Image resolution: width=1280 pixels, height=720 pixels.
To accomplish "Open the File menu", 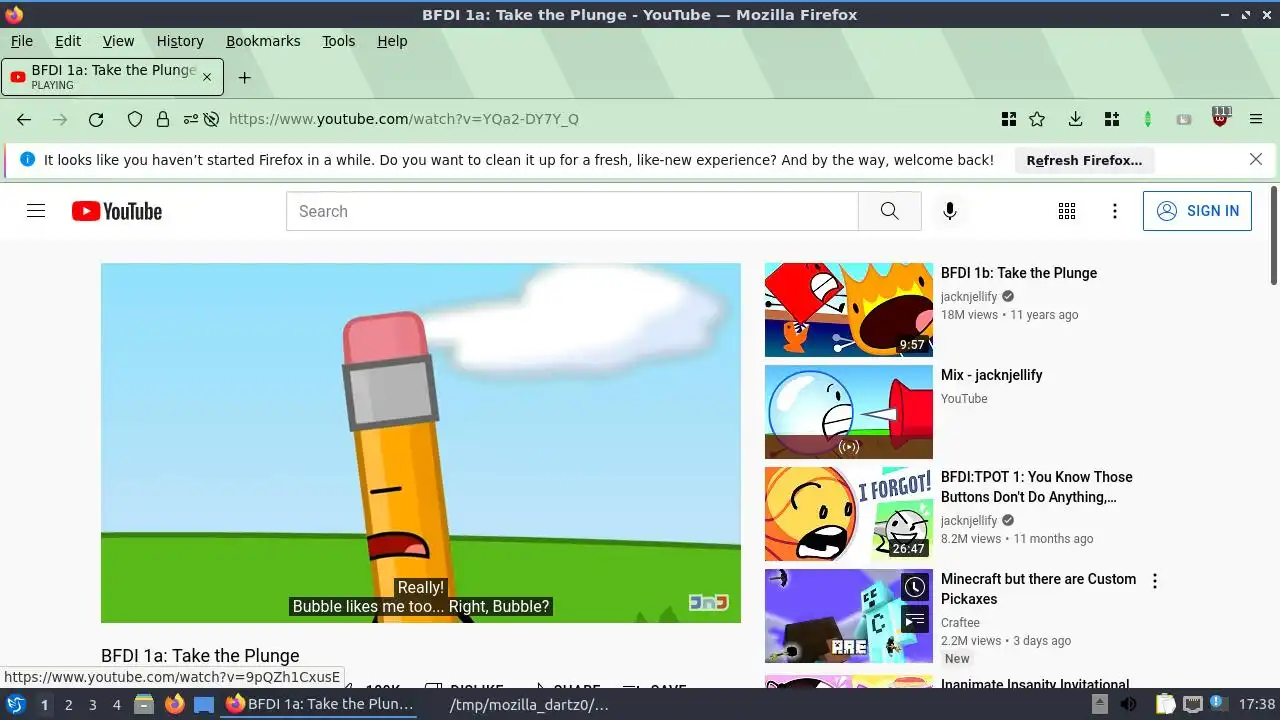I will [21, 41].
